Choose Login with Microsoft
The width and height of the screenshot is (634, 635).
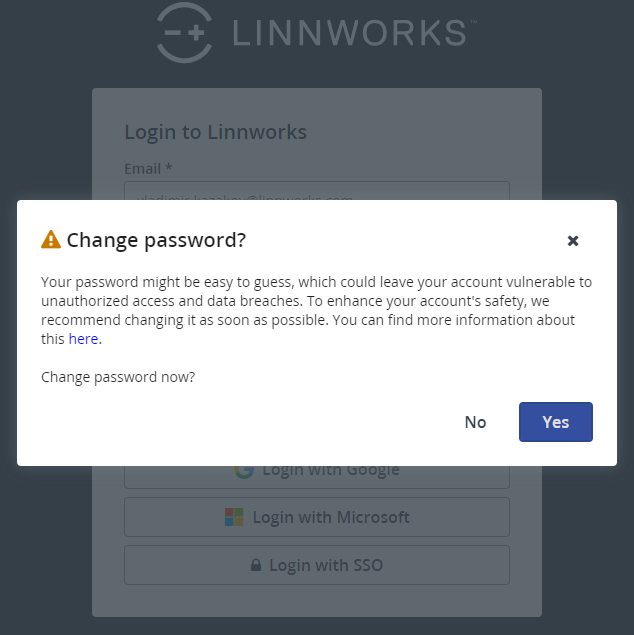click(330, 517)
